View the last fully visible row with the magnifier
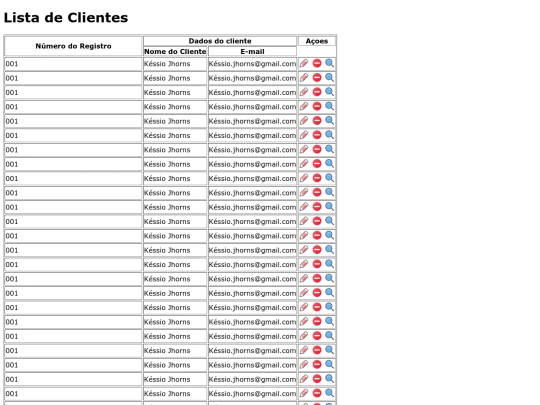This screenshot has width=540, height=405. point(329,393)
